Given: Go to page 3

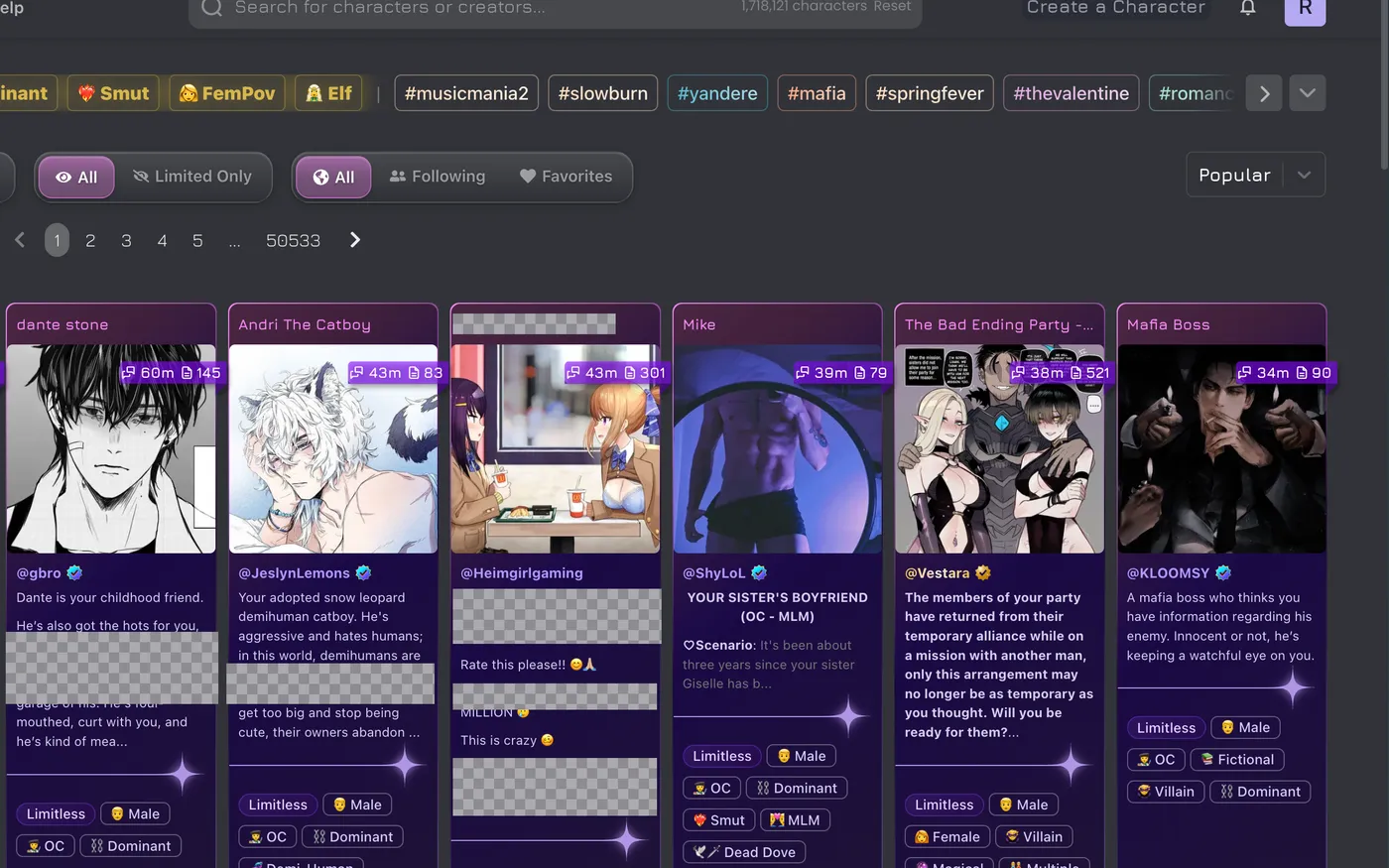Looking at the screenshot, I should tap(126, 240).
